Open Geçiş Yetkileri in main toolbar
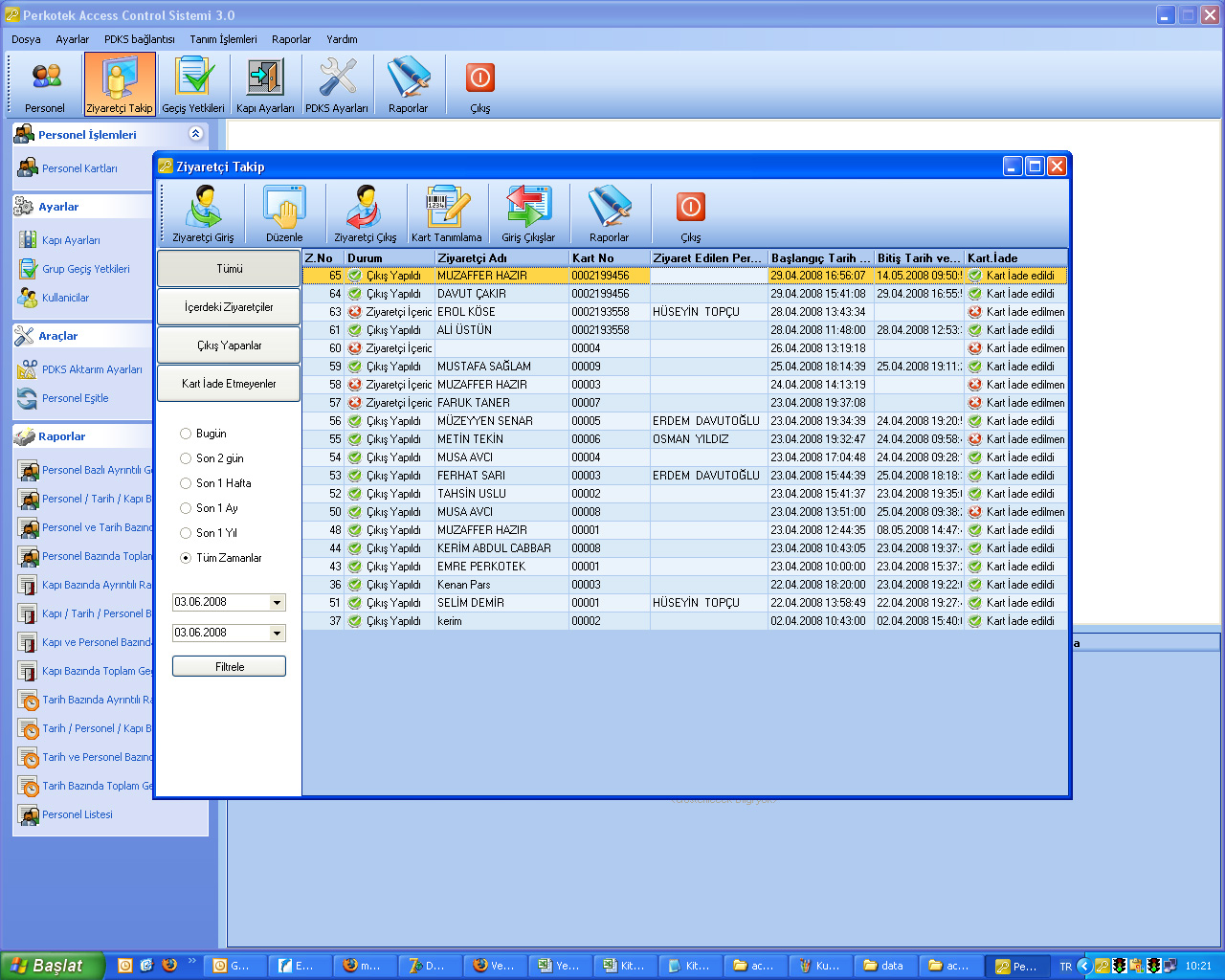1225x980 pixels. tap(193, 85)
